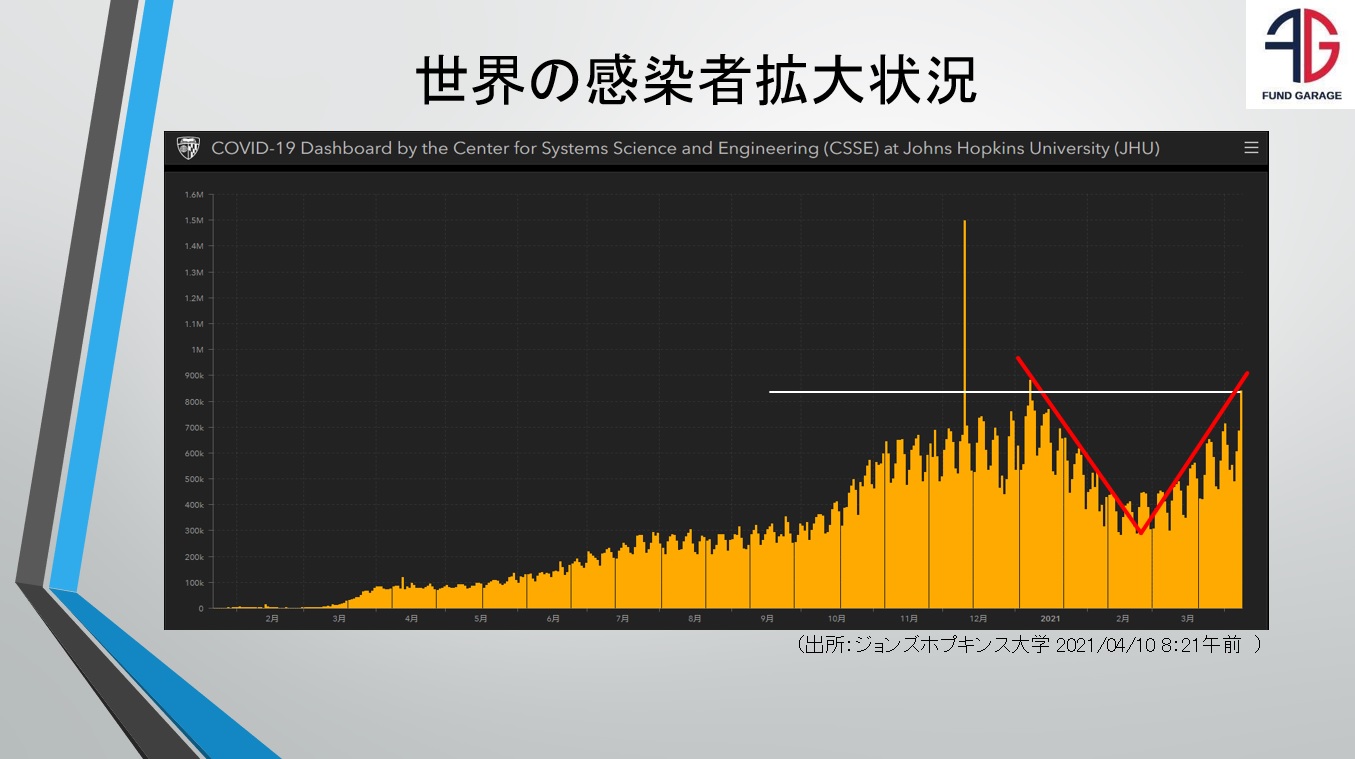Click the Johns Hopkins shield logo
Viewport: 1355px width, 759px height.
click(188, 149)
